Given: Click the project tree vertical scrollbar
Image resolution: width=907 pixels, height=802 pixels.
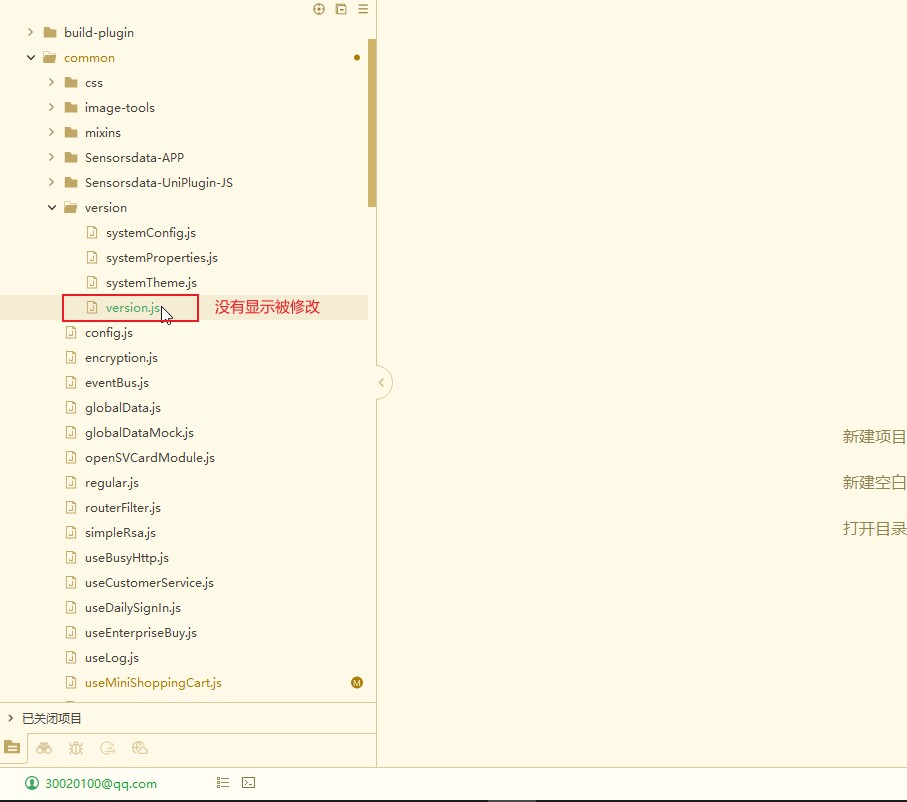Looking at the screenshot, I should coord(372,120).
